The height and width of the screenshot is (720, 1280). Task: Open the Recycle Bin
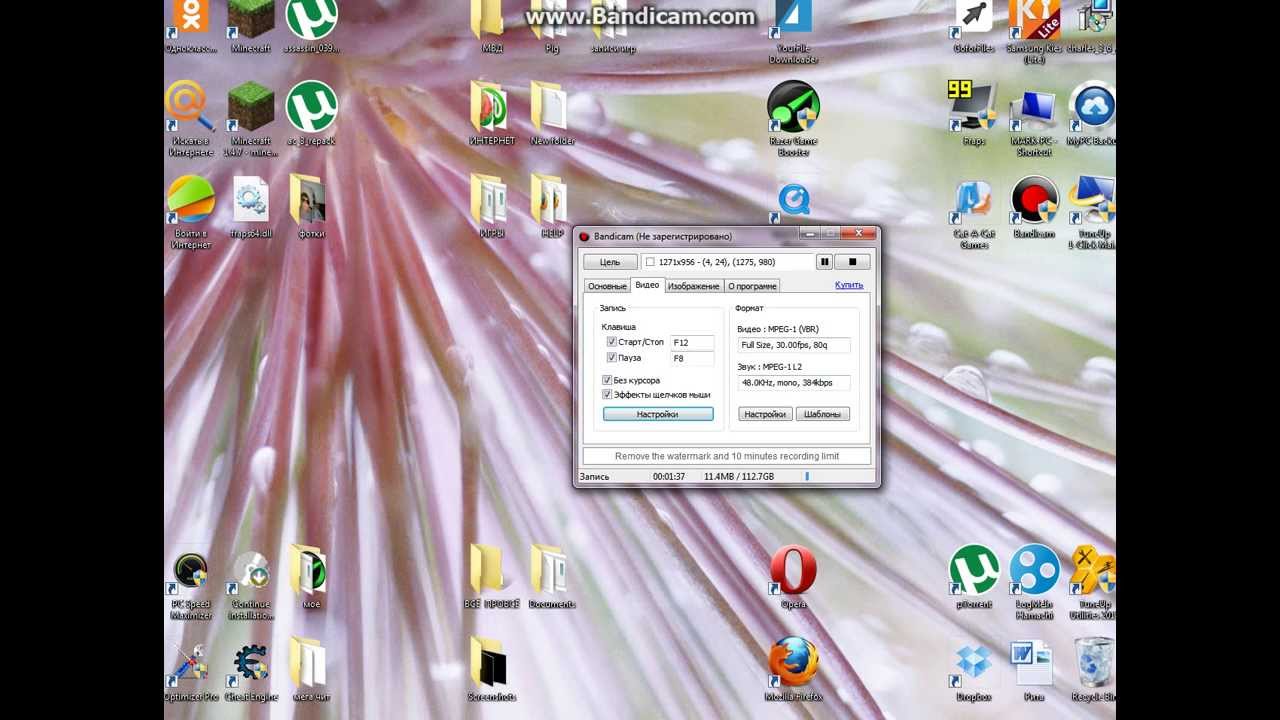tap(1094, 670)
